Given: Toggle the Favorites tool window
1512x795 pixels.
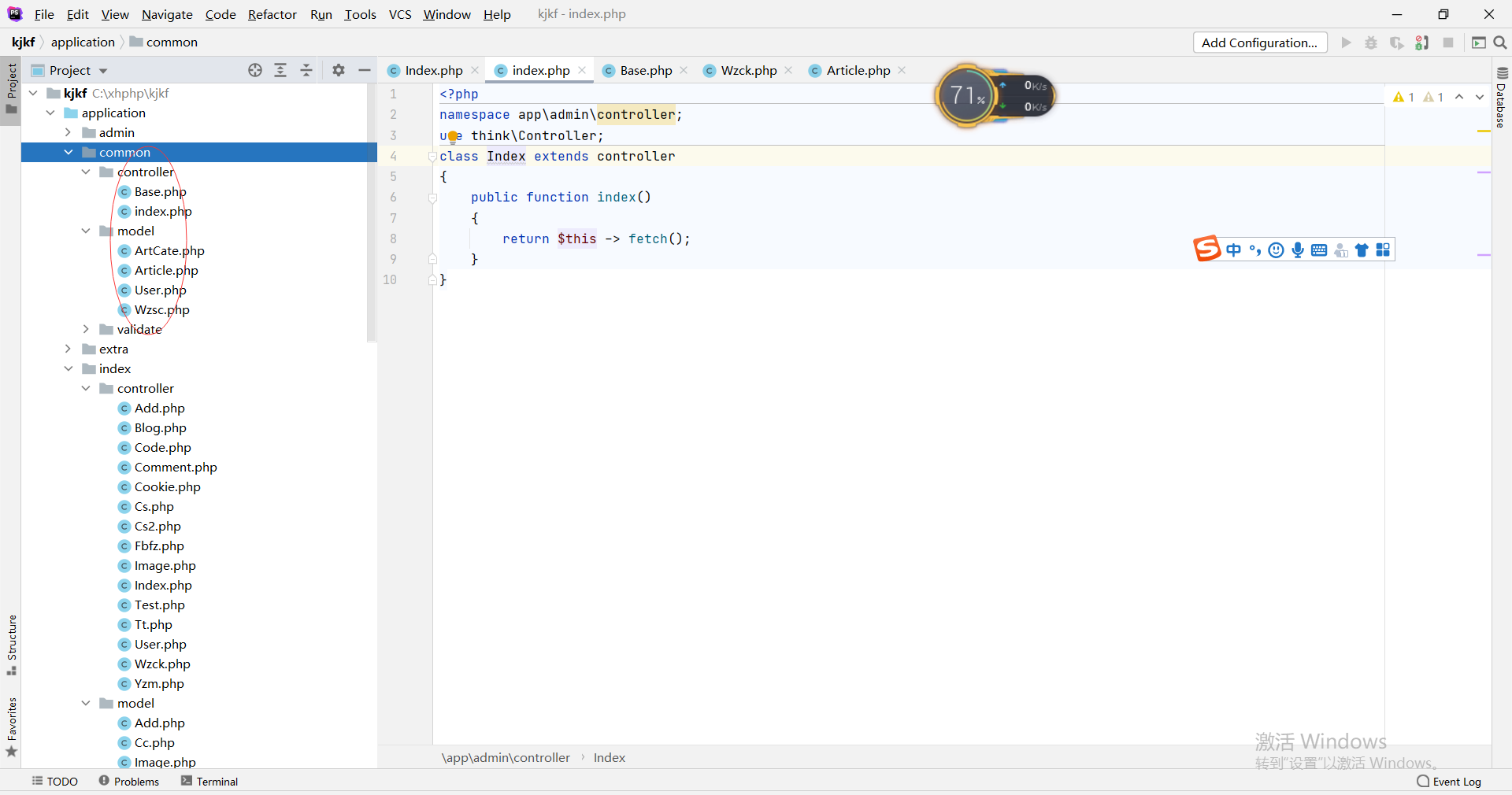Looking at the screenshot, I should click(x=12, y=727).
